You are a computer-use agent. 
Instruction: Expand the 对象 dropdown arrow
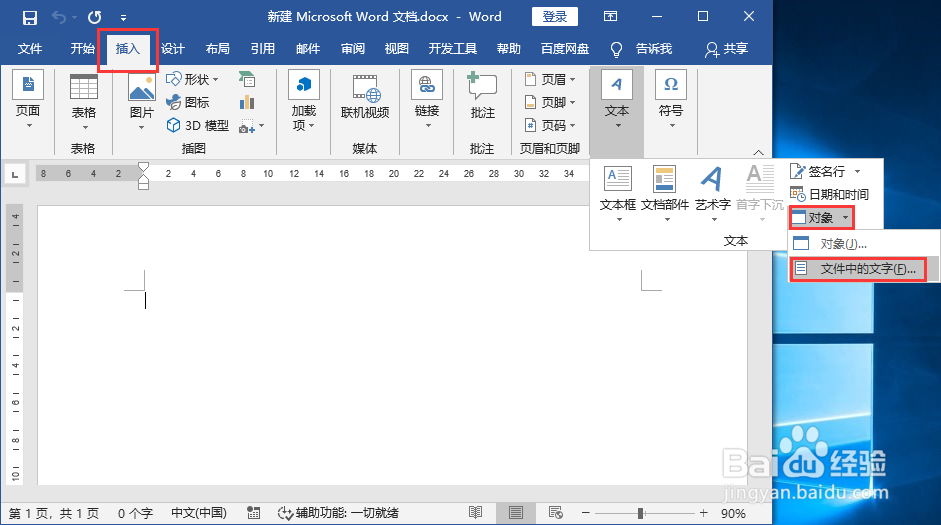pyautogui.click(x=845, y=217)
